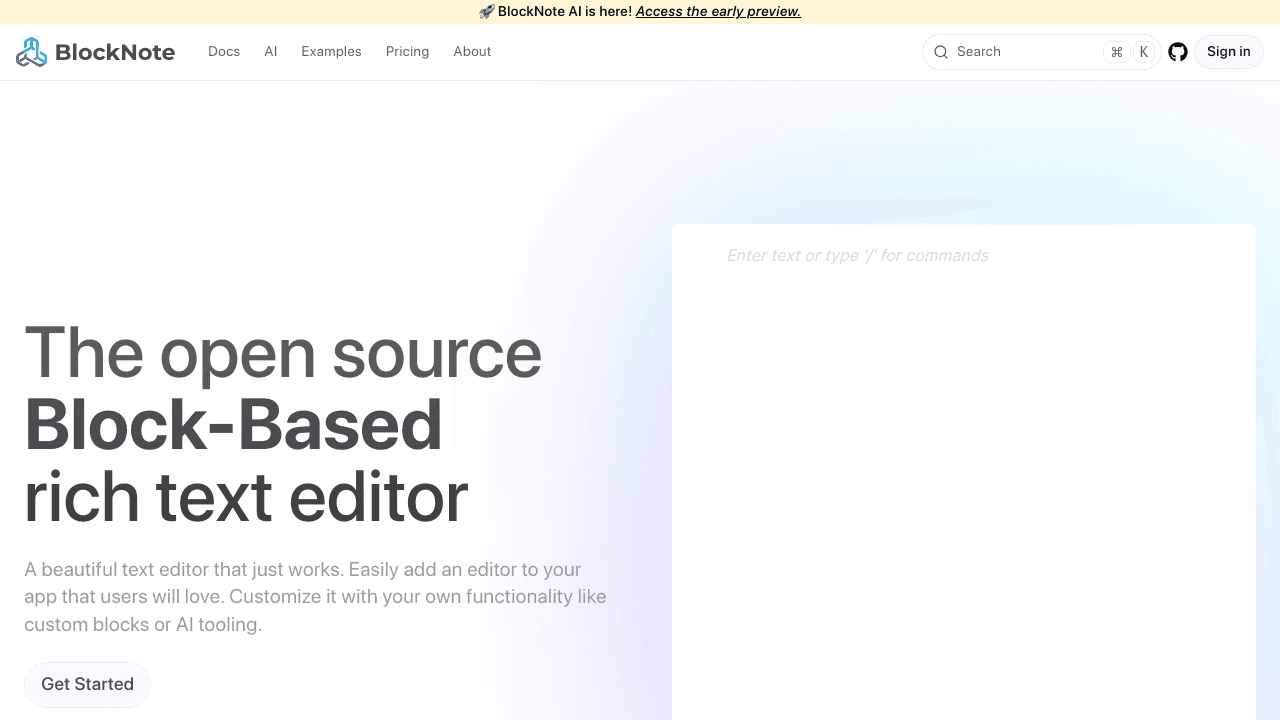The width and height of the screenshot is (1280, 720).
Task: Select Examples in the navigation
Action: [331, 51]
